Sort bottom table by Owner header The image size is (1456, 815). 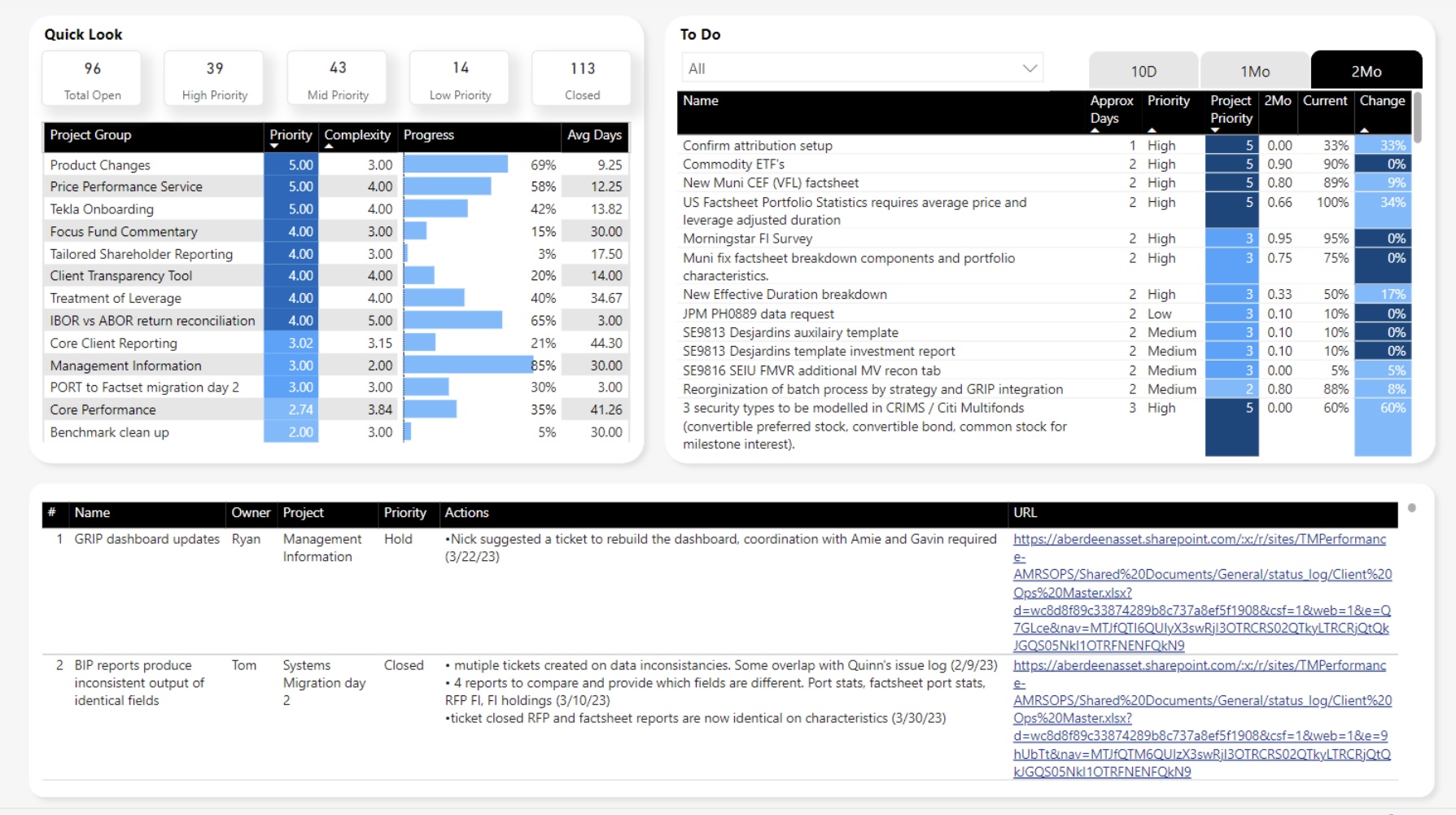click(x=250, y=513)
